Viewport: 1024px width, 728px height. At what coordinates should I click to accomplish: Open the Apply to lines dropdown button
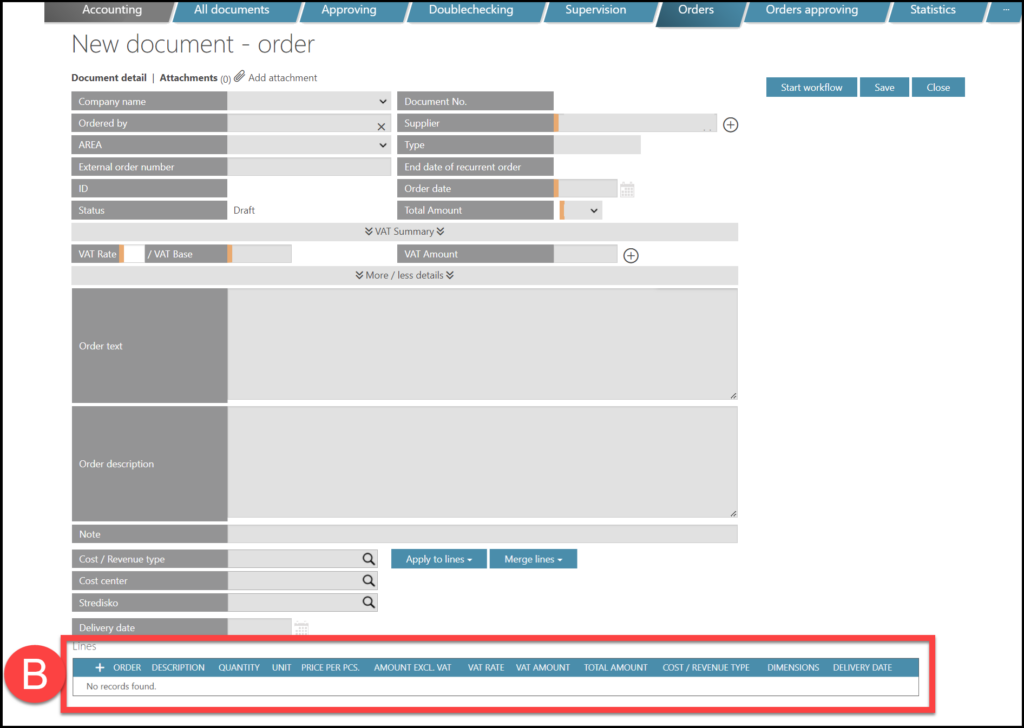439,559
